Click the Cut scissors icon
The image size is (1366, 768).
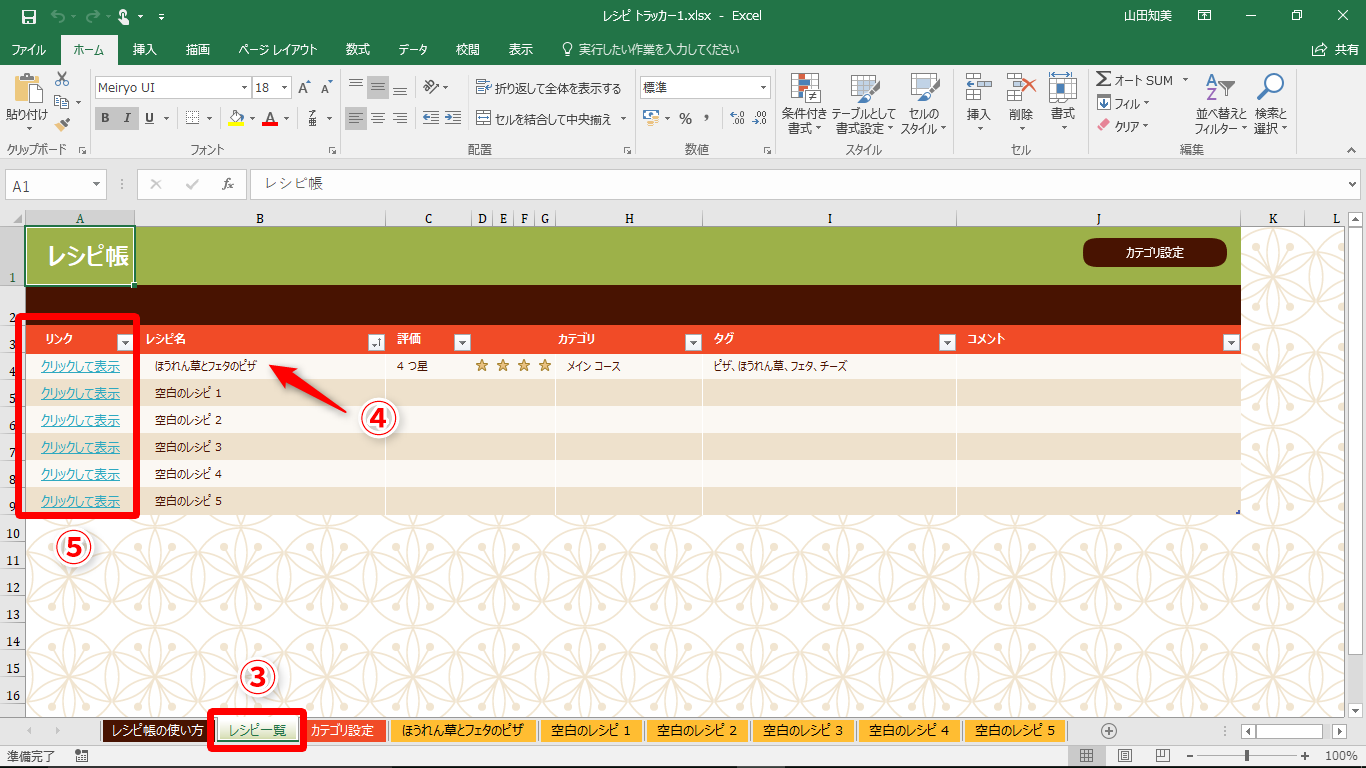(62, 79)
